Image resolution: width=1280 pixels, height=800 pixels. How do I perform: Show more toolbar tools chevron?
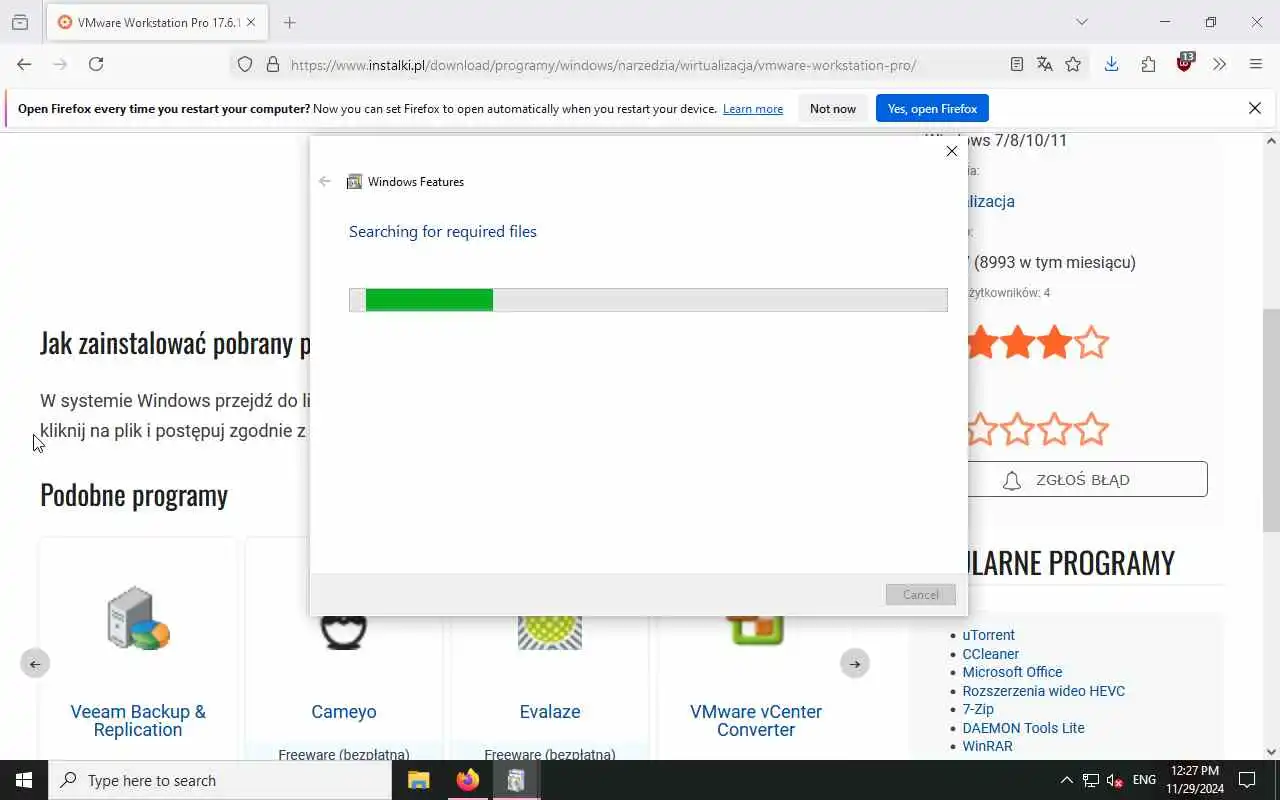[1219, 64]
